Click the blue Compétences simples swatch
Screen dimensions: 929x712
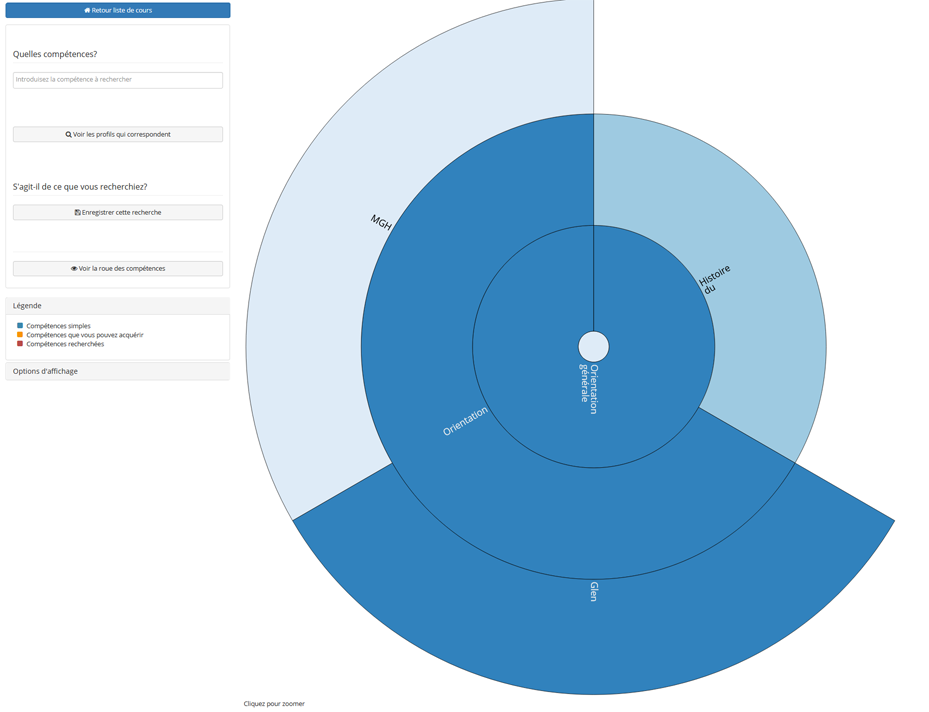20,326
